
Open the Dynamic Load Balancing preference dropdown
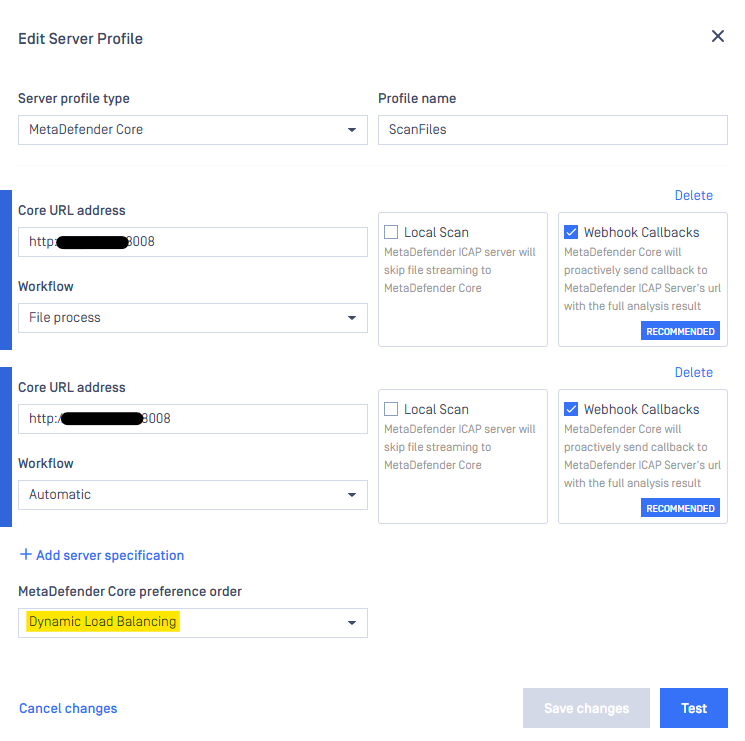tap(193, 623)
